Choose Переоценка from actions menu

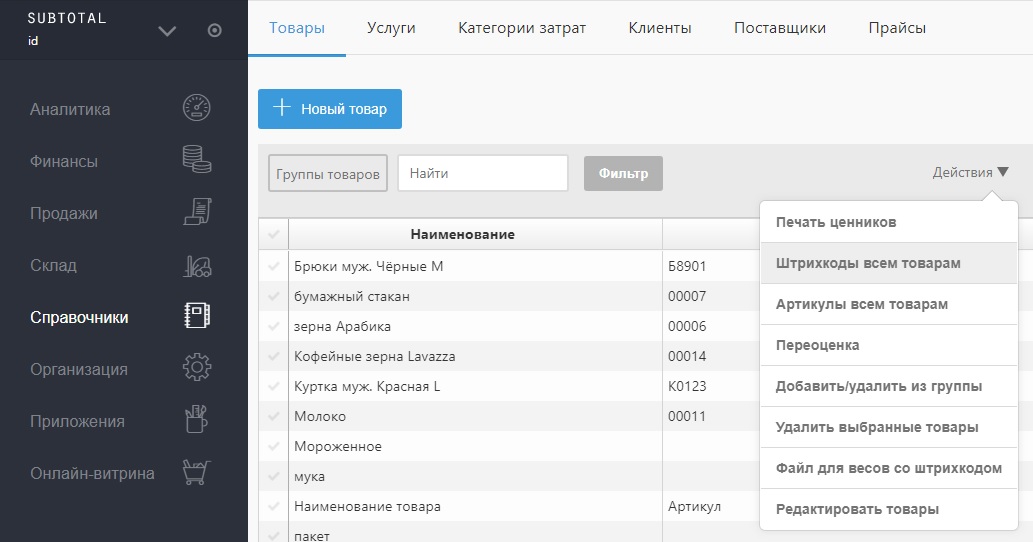889,345
